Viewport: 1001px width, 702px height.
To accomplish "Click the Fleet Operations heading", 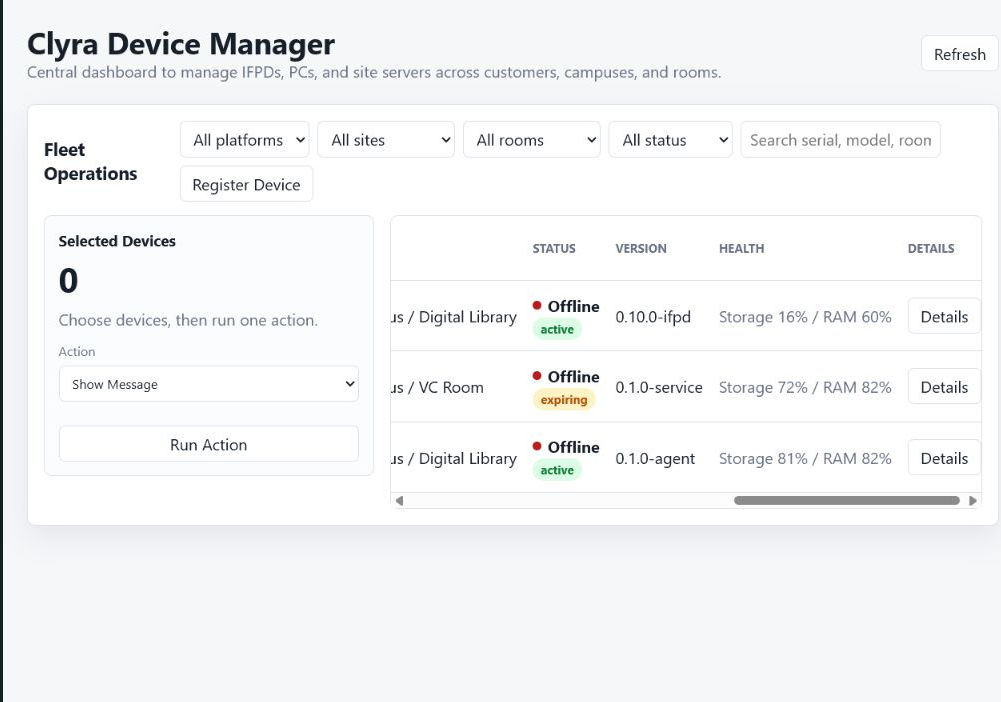I will 90,161.
